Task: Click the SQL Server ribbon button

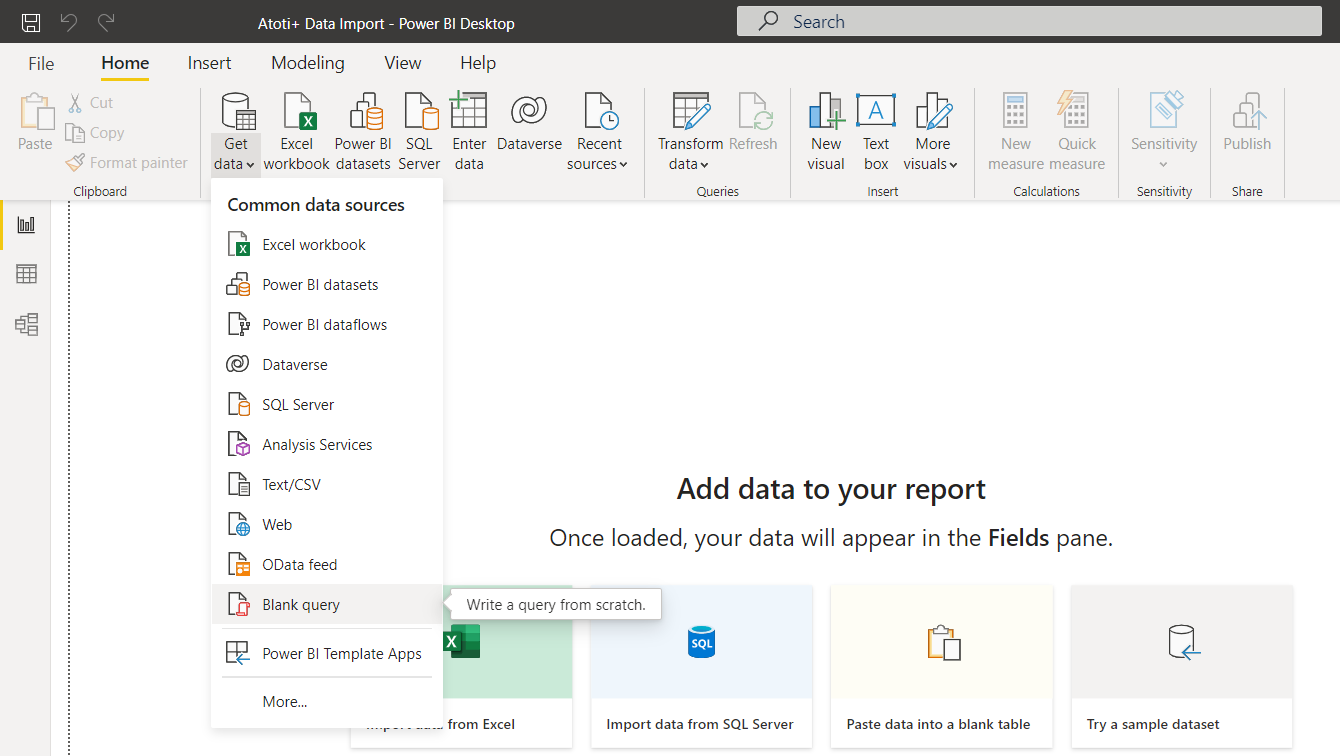Action: (419, 132)
